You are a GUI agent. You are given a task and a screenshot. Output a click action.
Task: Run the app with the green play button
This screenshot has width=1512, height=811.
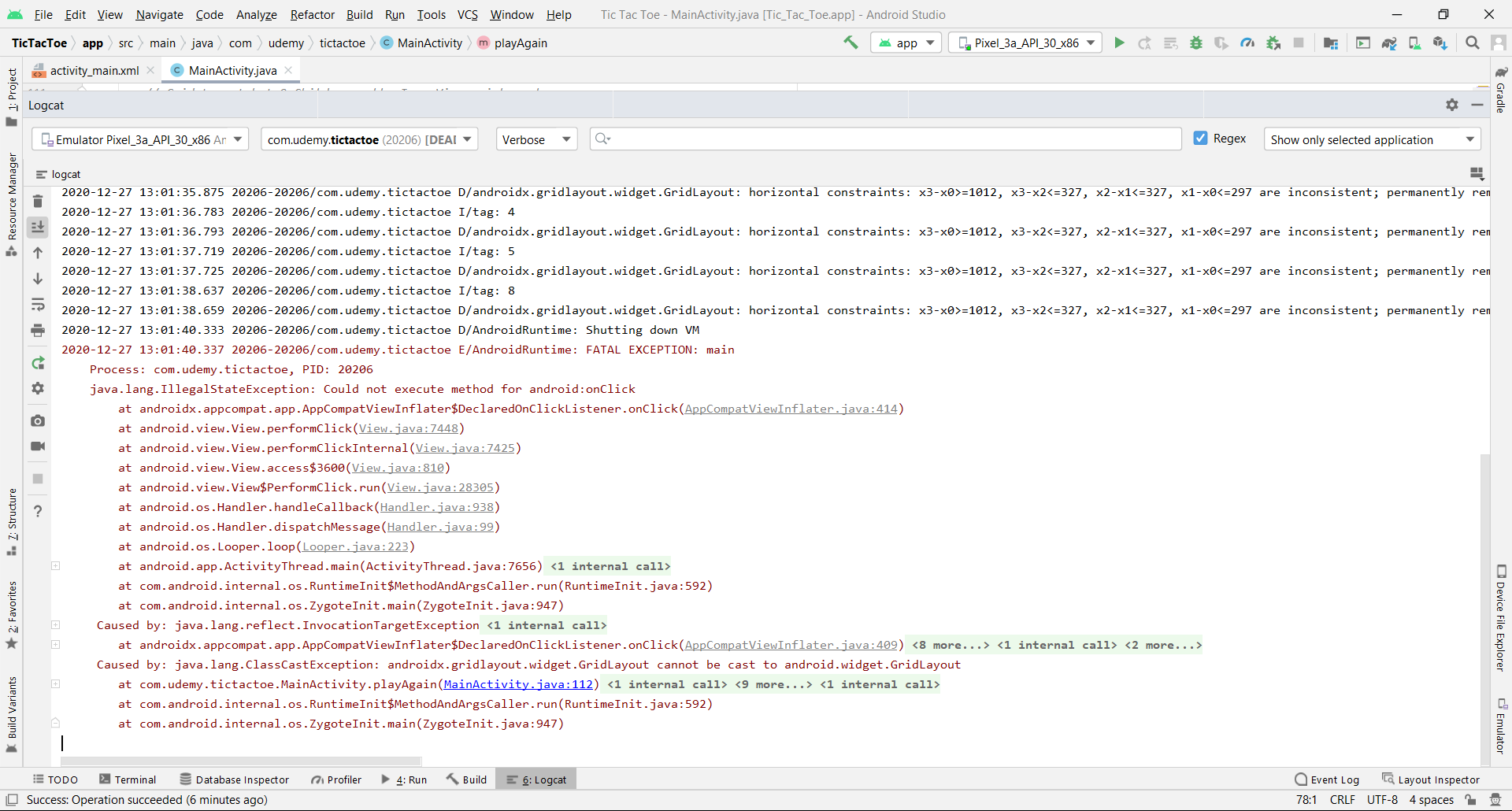[x=1119, y=43]
